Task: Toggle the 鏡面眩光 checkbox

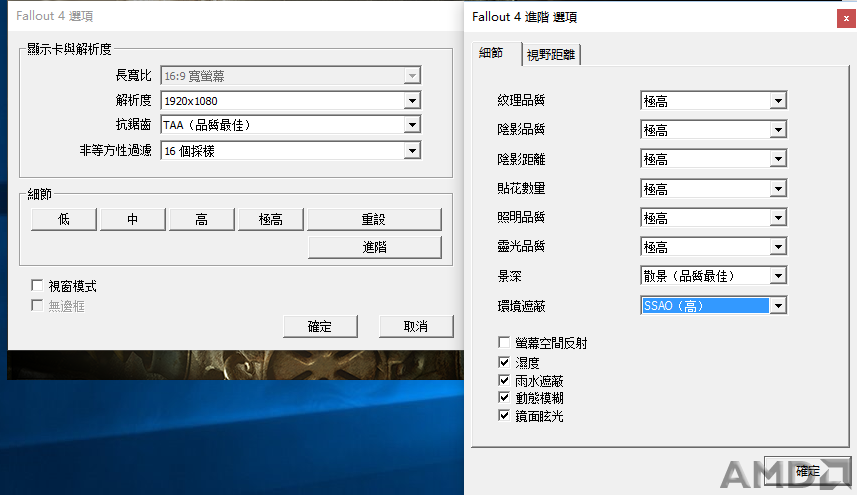Action: (x=504, y=416)
